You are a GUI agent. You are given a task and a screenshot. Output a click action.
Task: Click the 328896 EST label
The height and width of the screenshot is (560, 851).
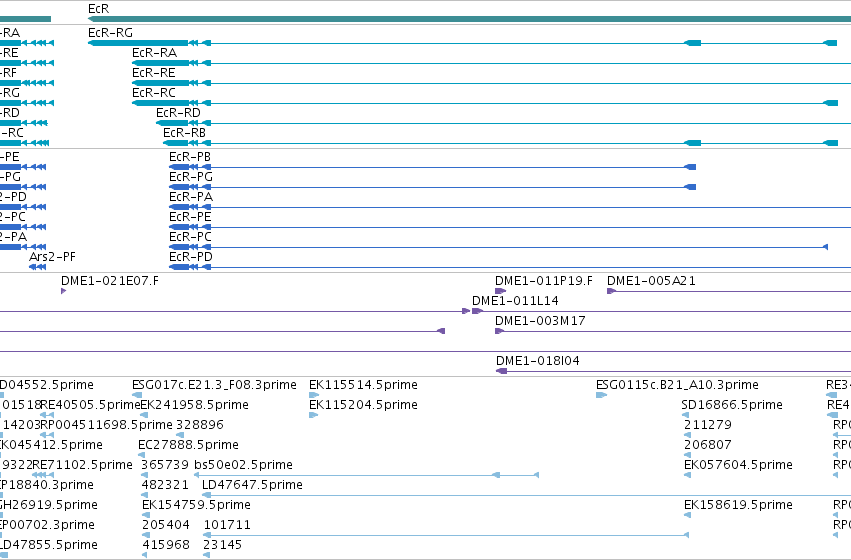pos(200,425)
